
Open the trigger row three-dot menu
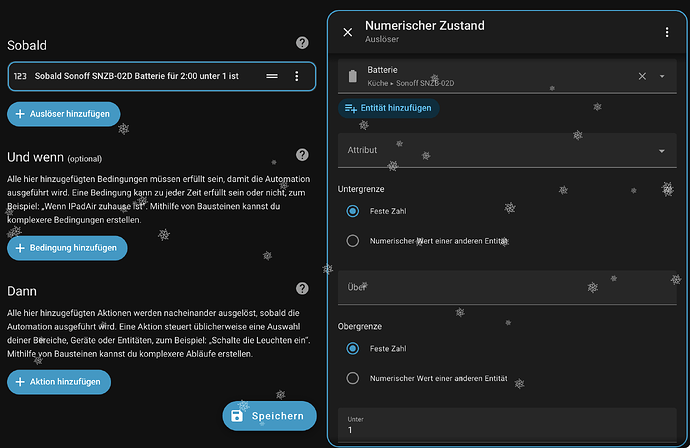(x=296, y=76)
